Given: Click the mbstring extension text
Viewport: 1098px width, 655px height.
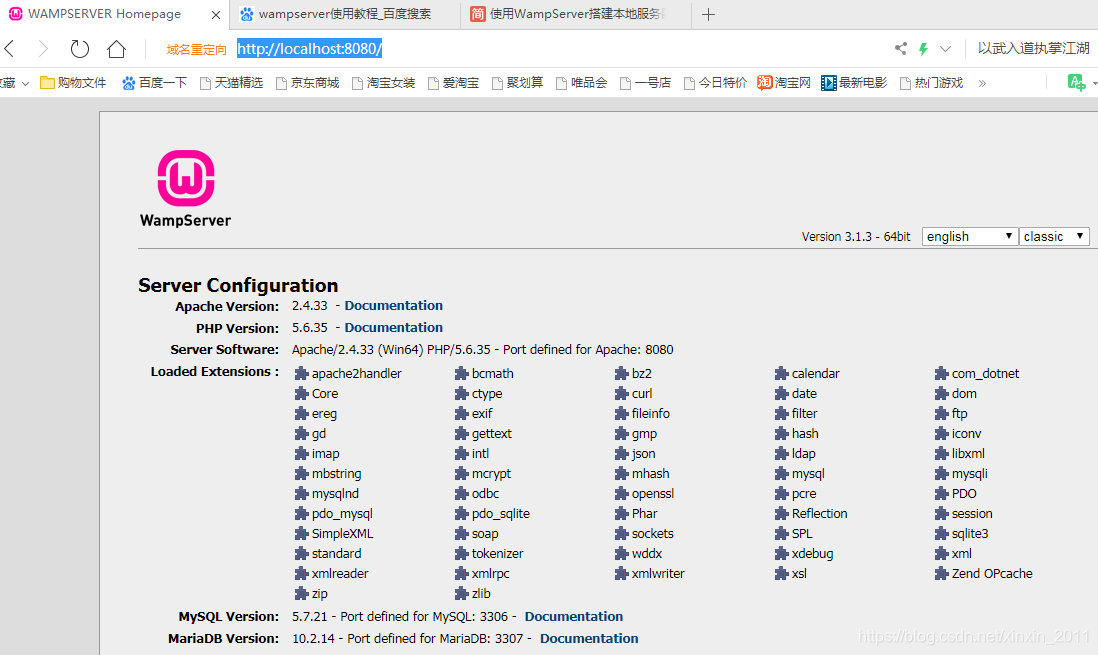Looking at the screenshot, I should click(x=336, y=474).
